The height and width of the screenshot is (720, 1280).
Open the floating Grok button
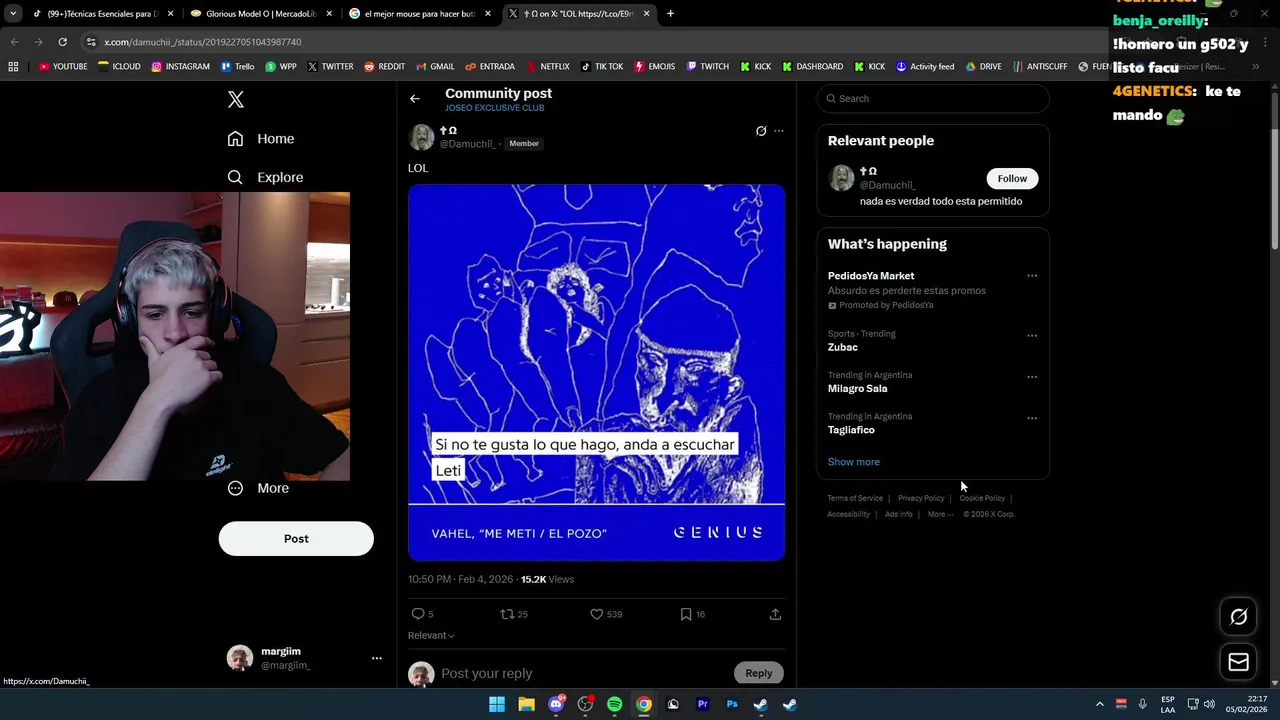(x=1238, y=617)
